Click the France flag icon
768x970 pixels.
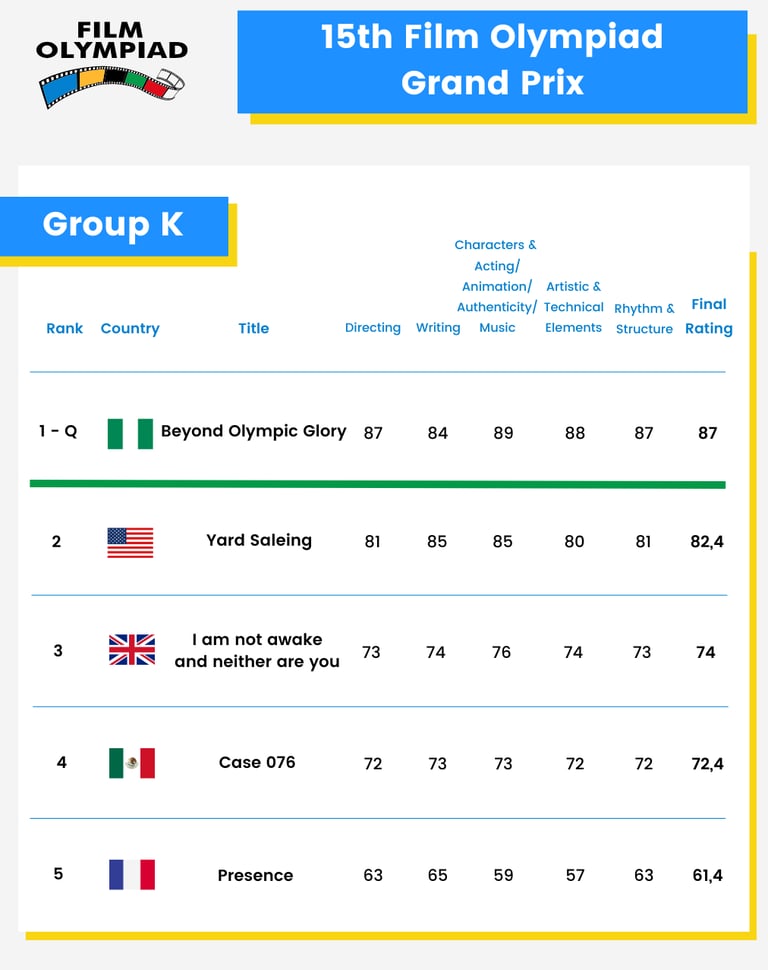coord(131,875)
